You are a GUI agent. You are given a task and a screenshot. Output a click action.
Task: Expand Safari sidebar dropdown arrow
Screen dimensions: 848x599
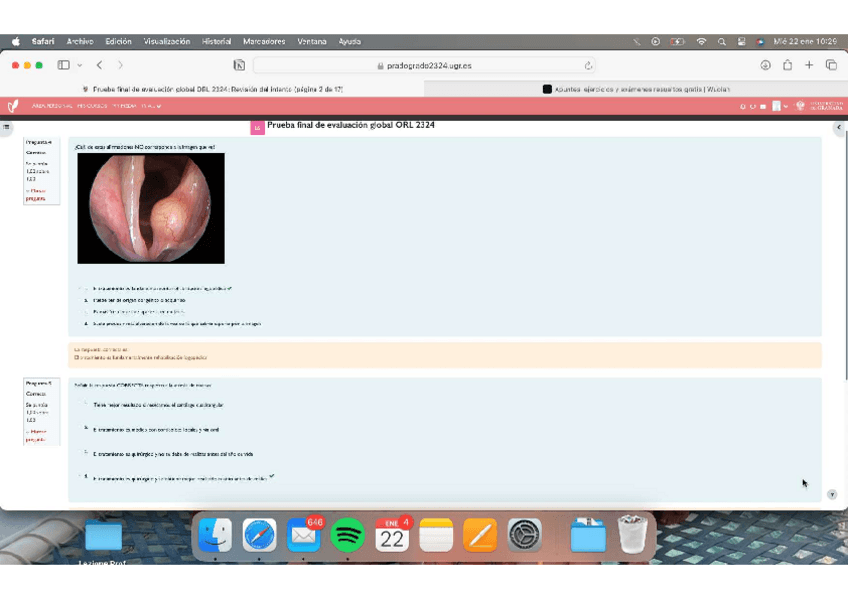(77, 65)
